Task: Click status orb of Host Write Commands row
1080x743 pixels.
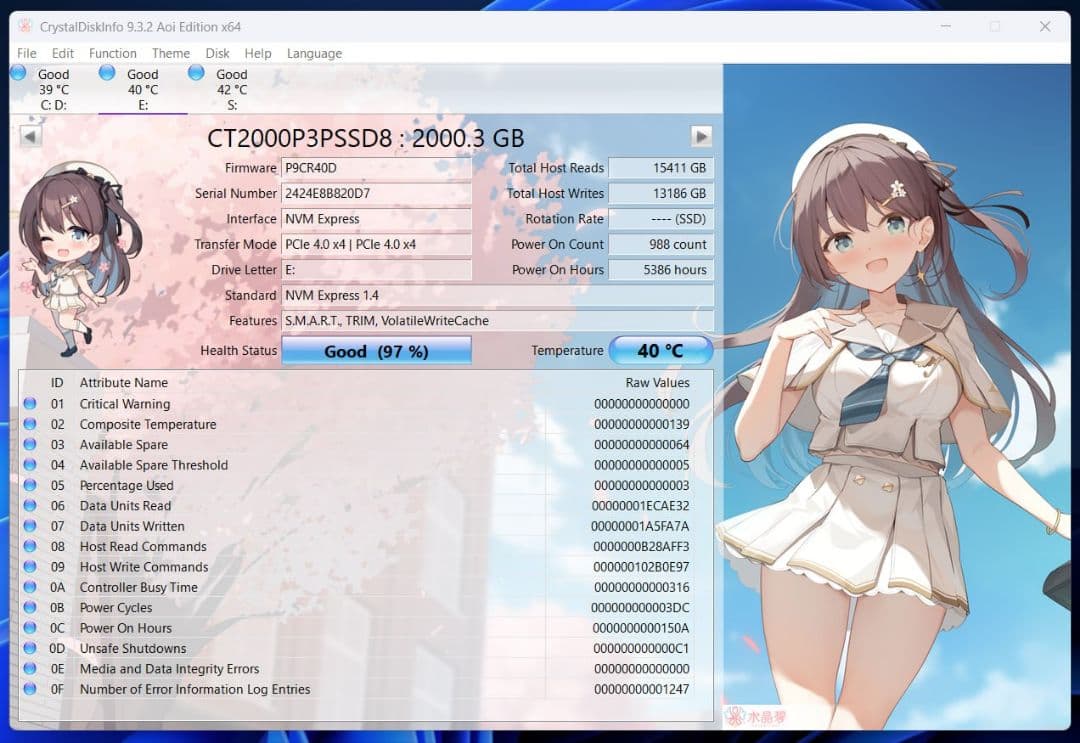Action: click(30, 567)
